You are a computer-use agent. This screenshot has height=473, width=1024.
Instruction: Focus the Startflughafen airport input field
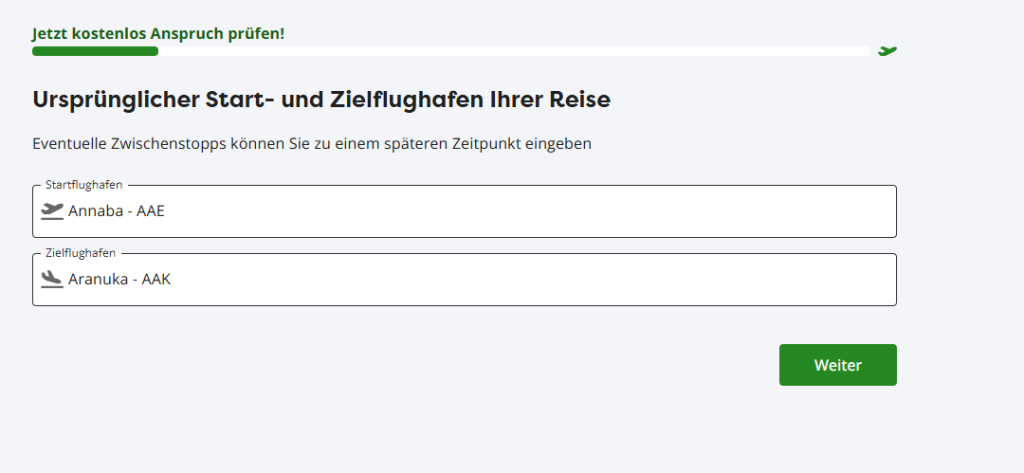tap(500, 211)
